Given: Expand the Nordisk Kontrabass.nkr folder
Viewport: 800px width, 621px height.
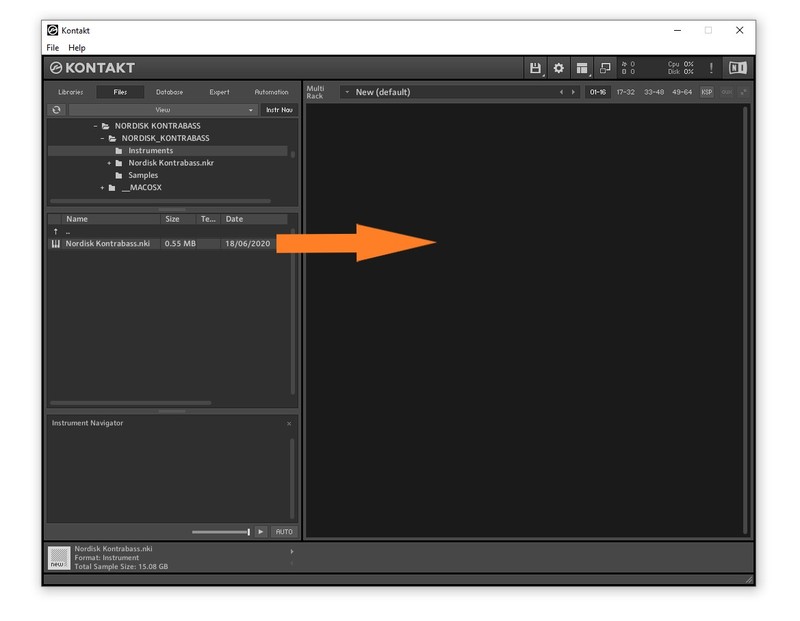Looking at the screenshot, I should (x=109, y=163).
